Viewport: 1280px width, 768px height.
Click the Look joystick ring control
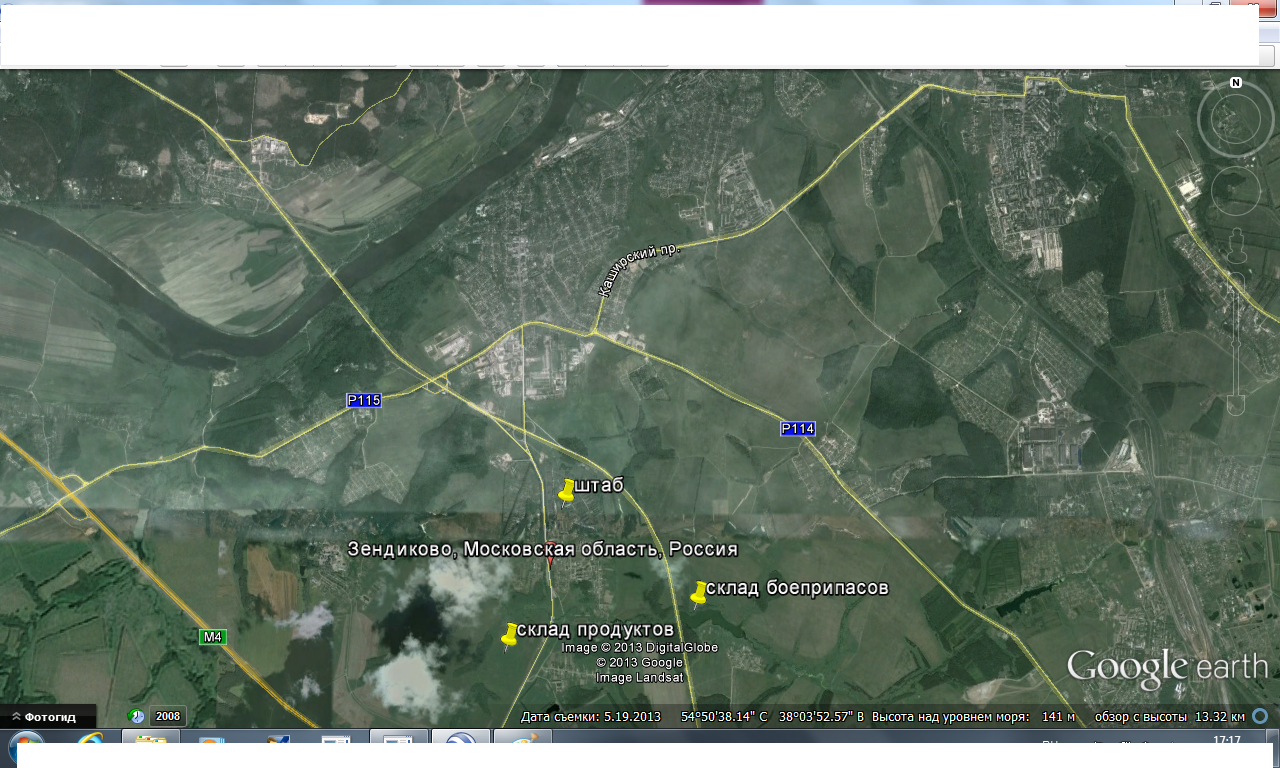pos(1235,119)
